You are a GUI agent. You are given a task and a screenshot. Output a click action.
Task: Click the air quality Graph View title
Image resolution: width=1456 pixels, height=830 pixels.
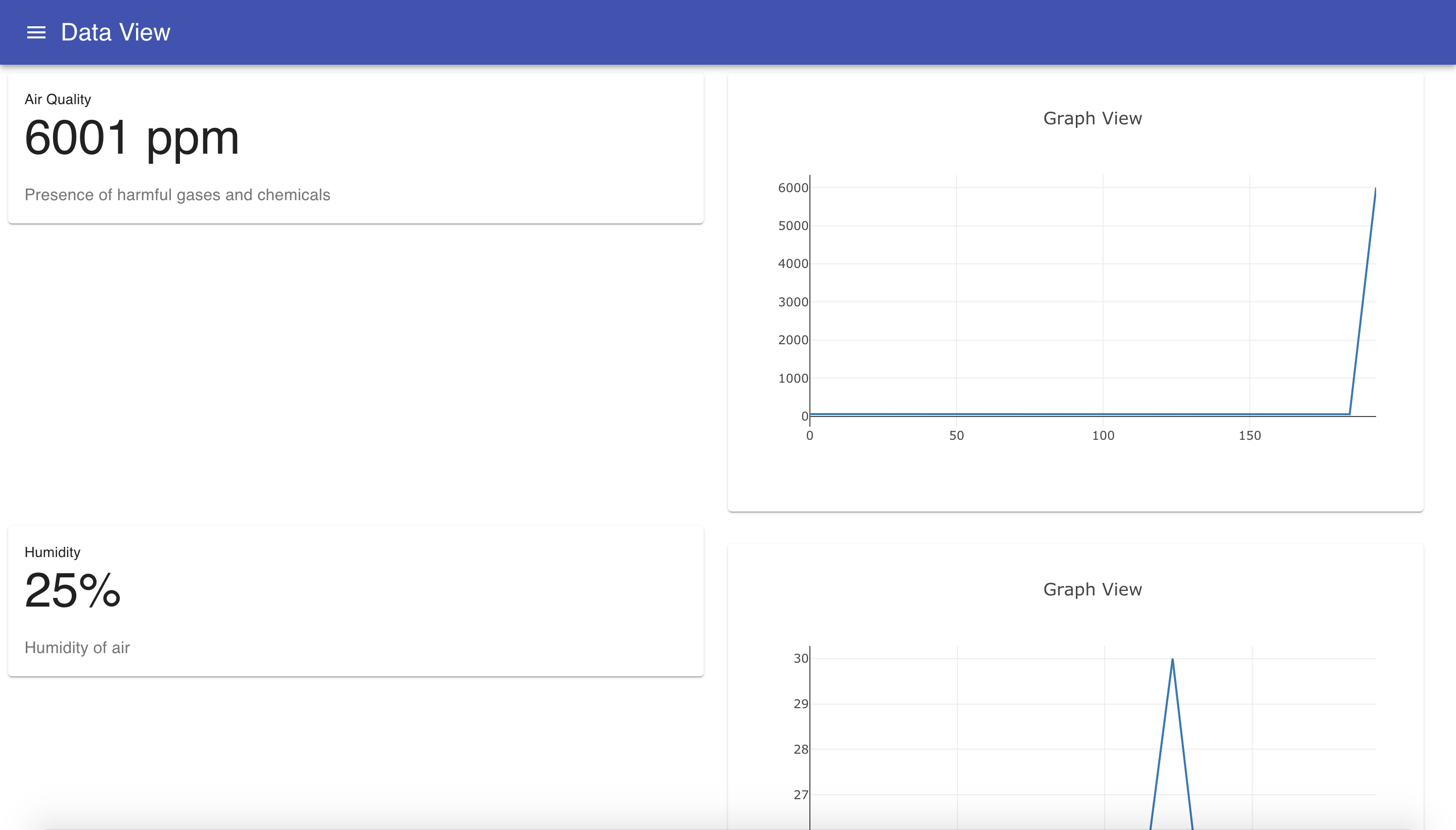click(1093, 118)
